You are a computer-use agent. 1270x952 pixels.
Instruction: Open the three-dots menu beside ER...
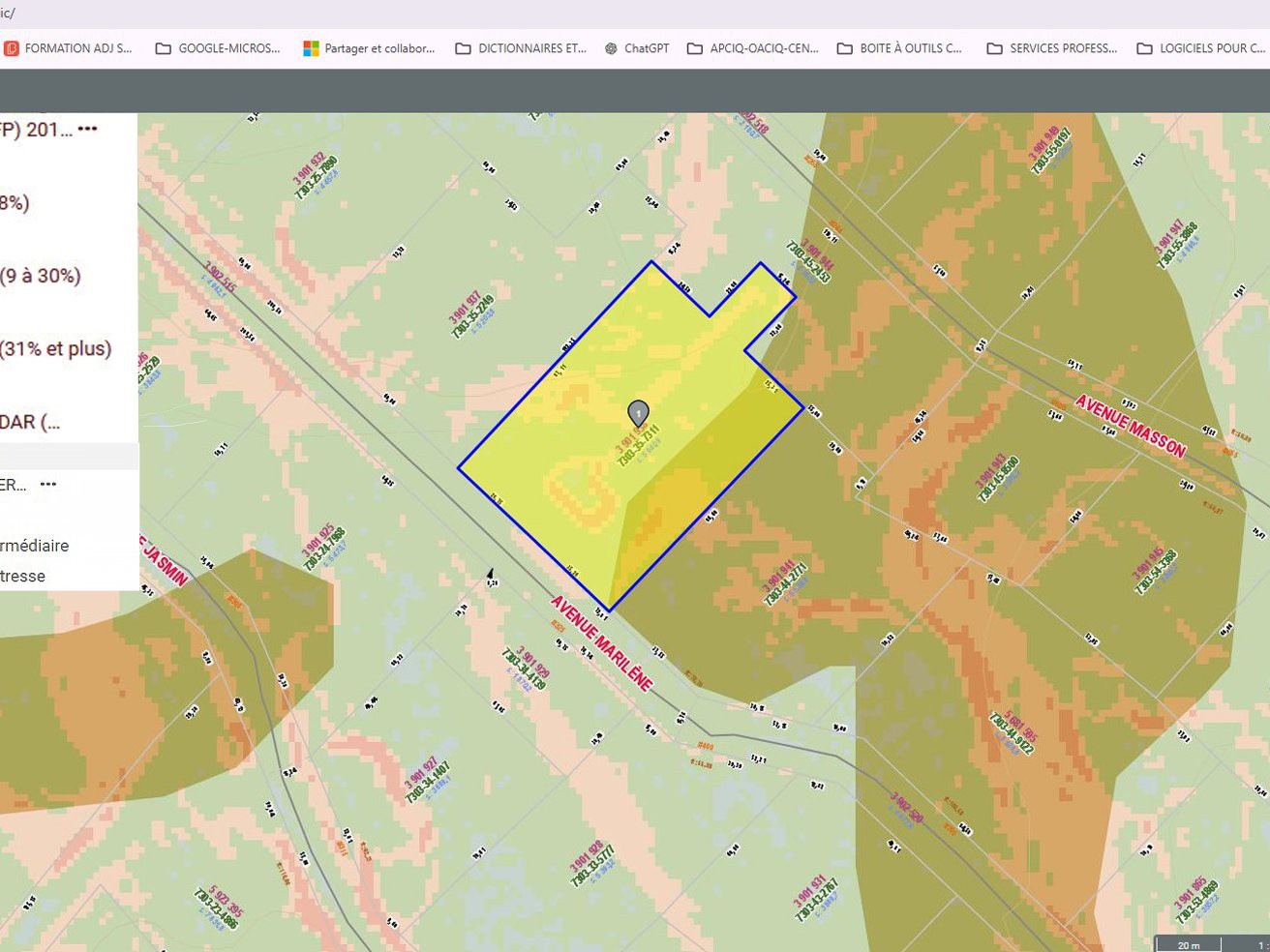point(48,484)
